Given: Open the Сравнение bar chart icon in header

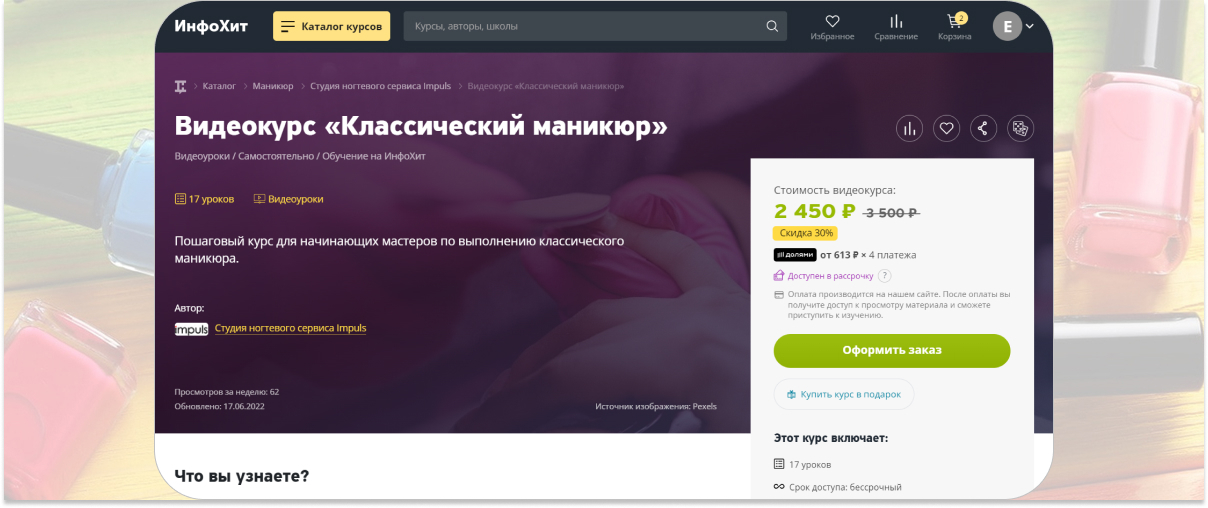Looking at the screenshot, I should (x=896, y=21).
